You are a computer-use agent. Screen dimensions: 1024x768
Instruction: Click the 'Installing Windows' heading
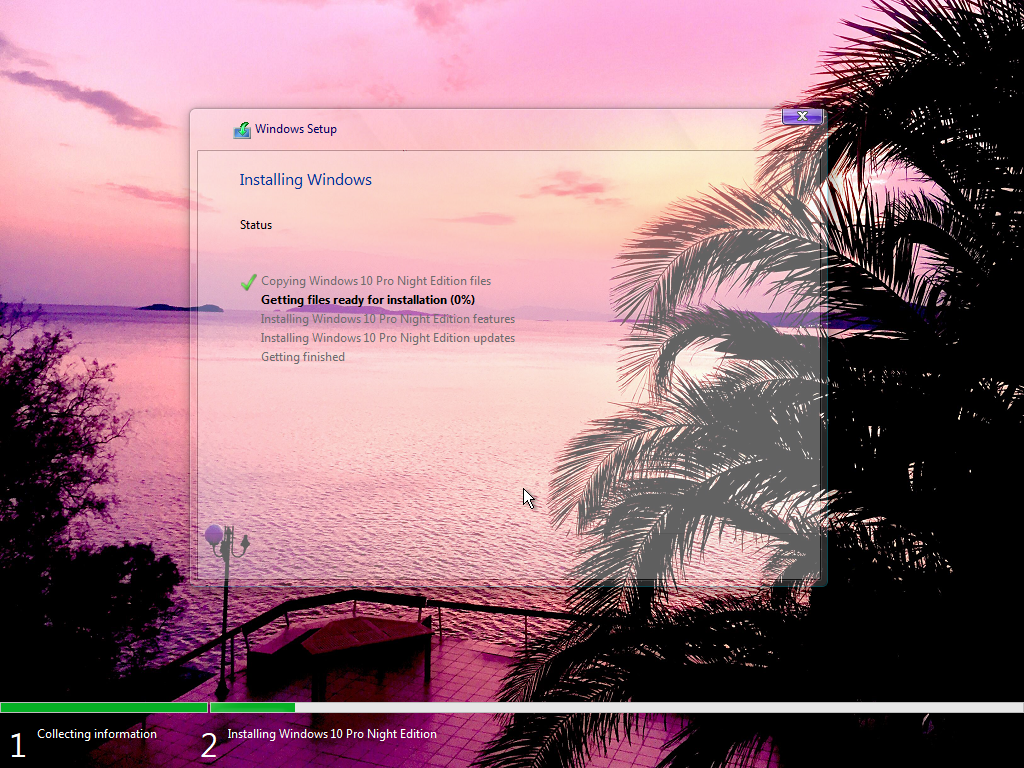[x=306, y=180]
